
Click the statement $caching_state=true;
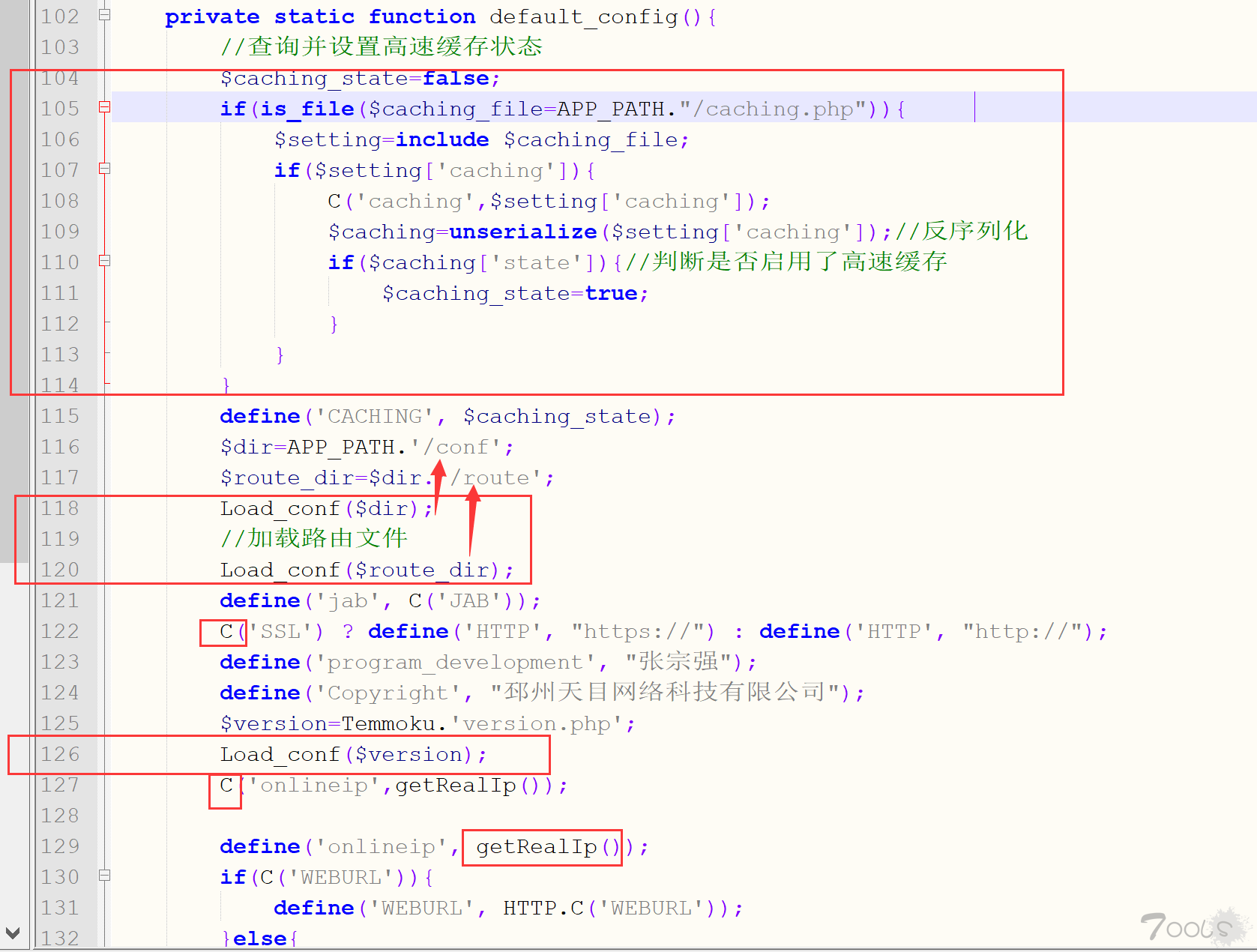click(516, 294)
